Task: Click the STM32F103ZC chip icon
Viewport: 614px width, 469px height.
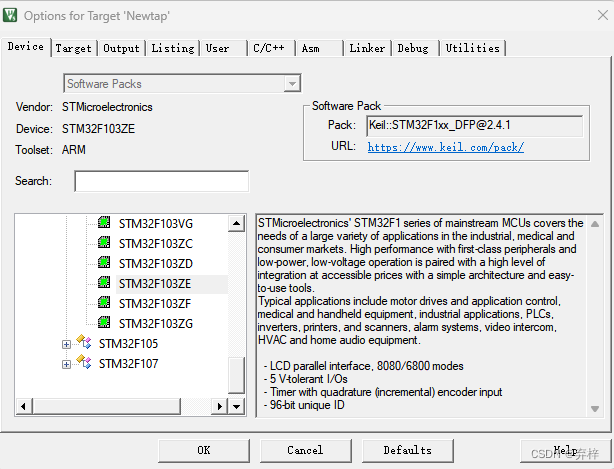Action: coord(104,242)
